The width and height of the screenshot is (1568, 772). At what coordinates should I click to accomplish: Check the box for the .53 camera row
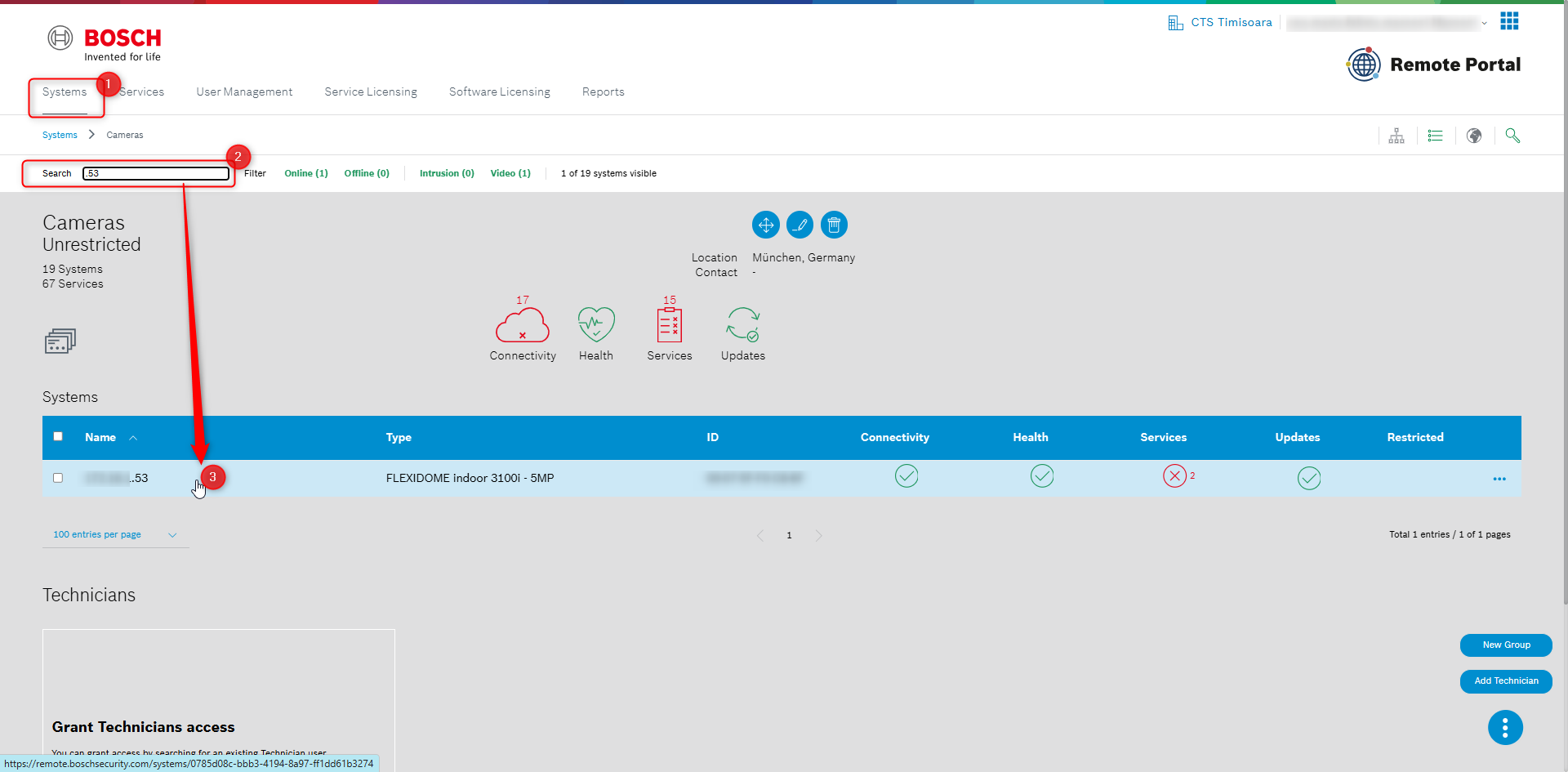tap(58, 478)
